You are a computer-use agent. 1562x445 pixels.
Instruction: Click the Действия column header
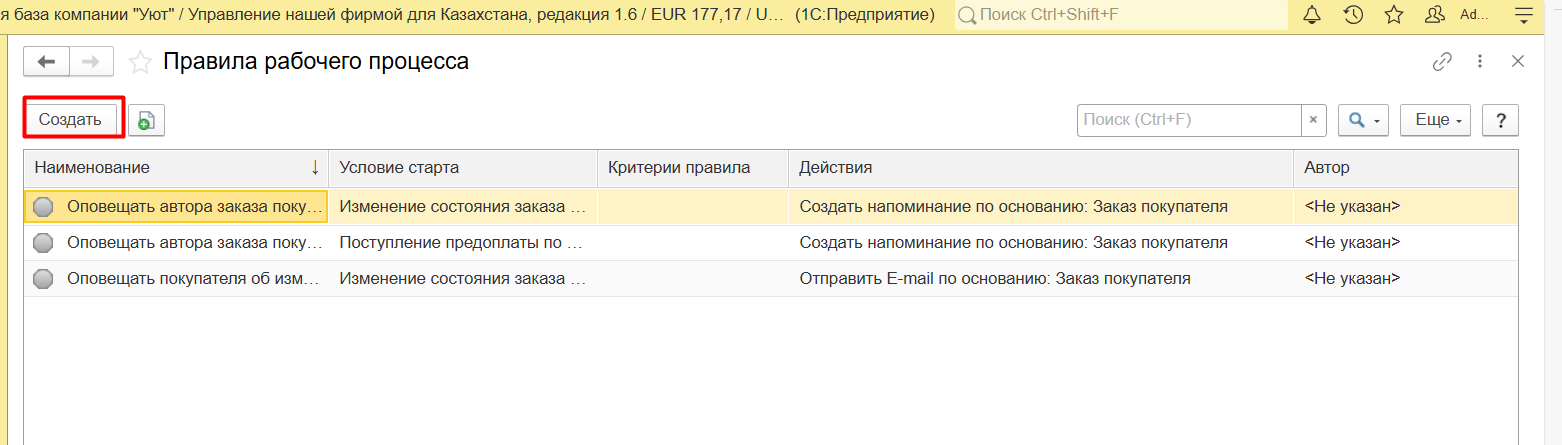1040,168
